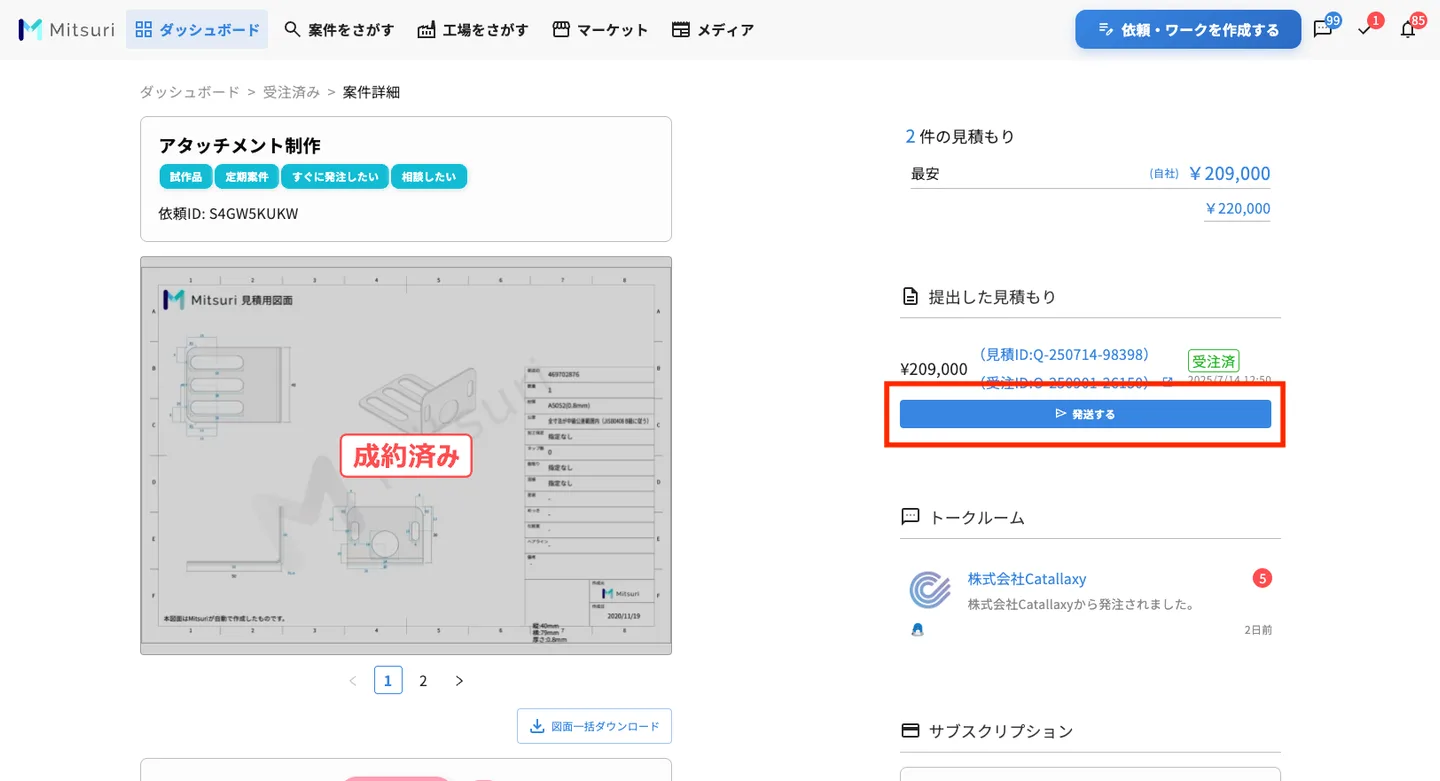Click the 定期案件 tag
Viewport: 1440px width, 781px height.
246,177
